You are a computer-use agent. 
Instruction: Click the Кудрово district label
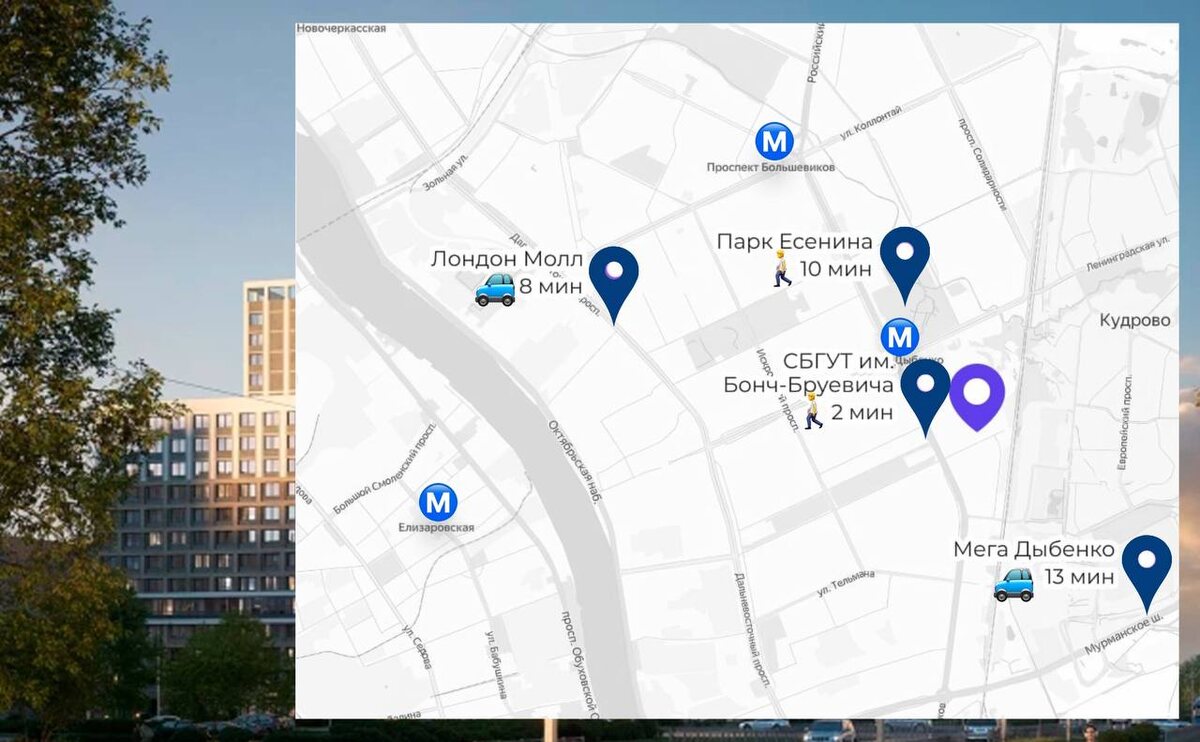coord(1134,320)
